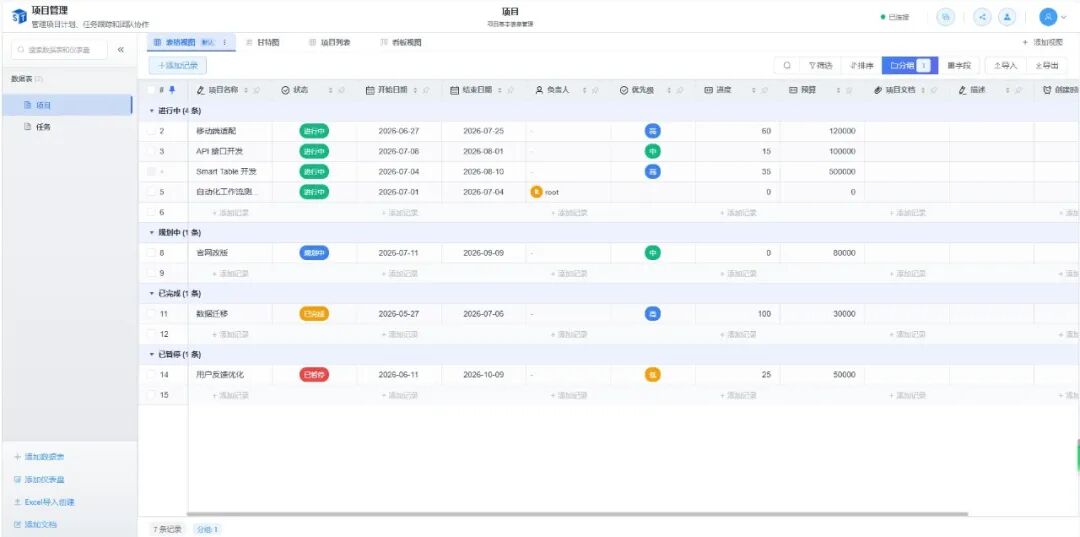Focus the sidebar search input field
Image resolution: width=1080 pixels, height=537 pixels.
59,50
